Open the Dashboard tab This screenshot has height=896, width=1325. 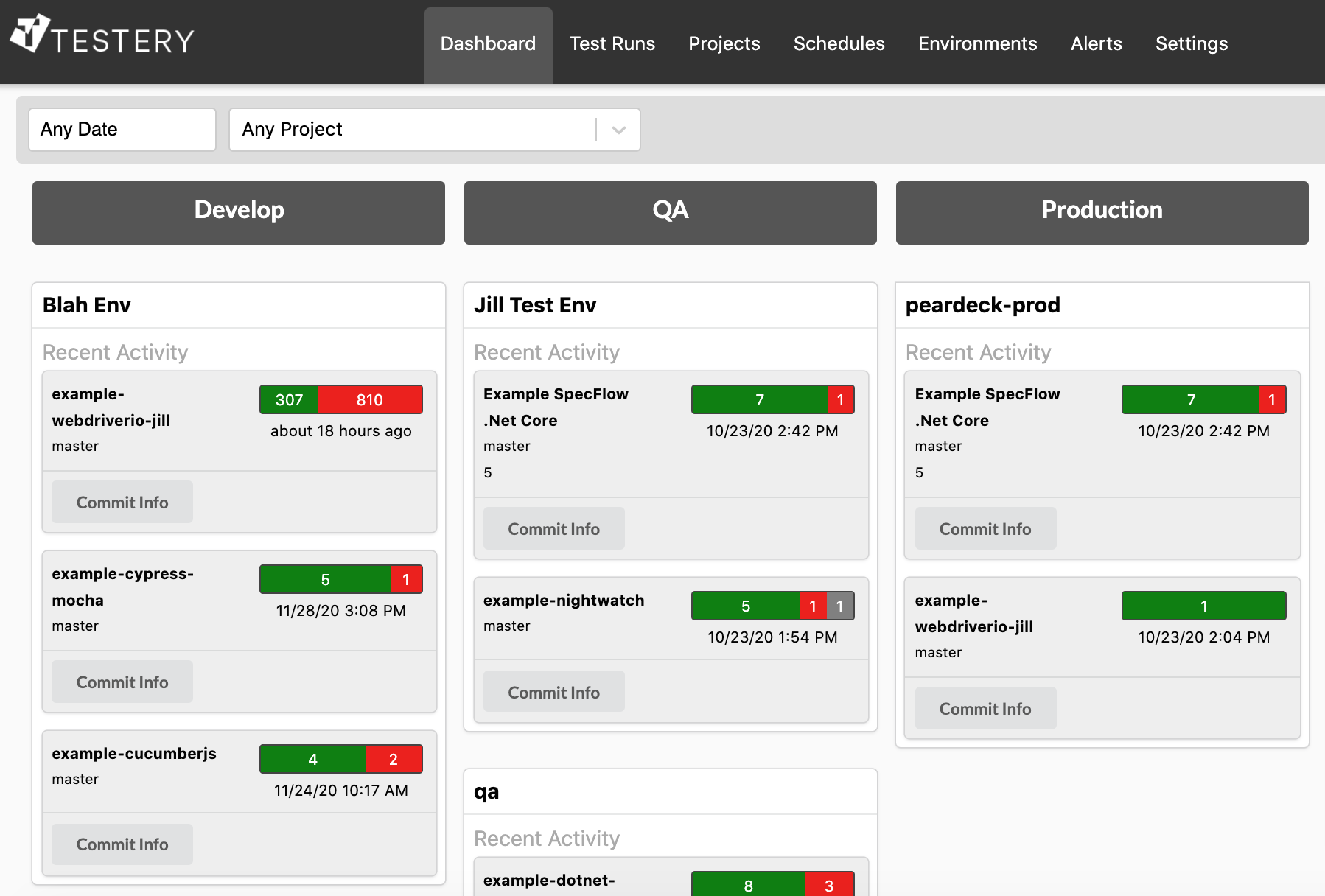click(488, 43)
